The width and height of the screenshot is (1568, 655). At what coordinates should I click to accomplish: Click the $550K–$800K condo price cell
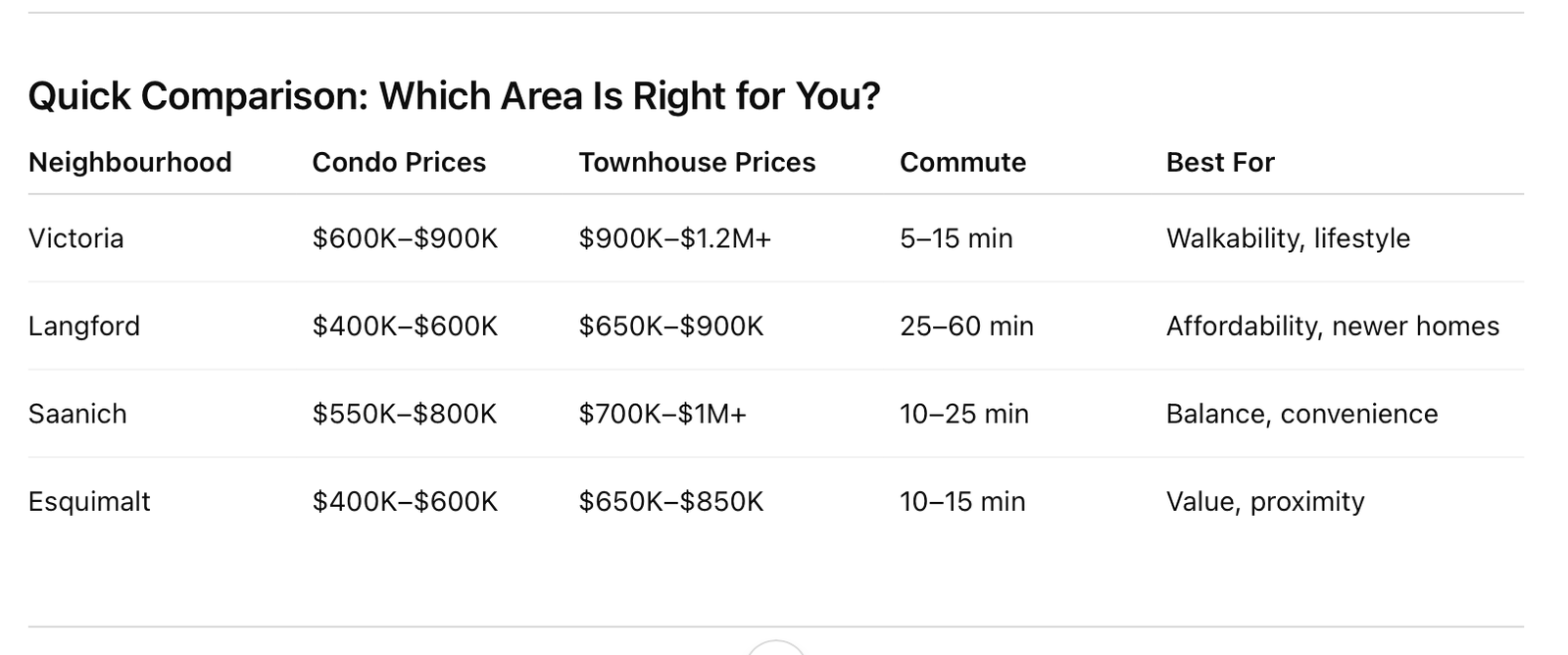point(405,414)
